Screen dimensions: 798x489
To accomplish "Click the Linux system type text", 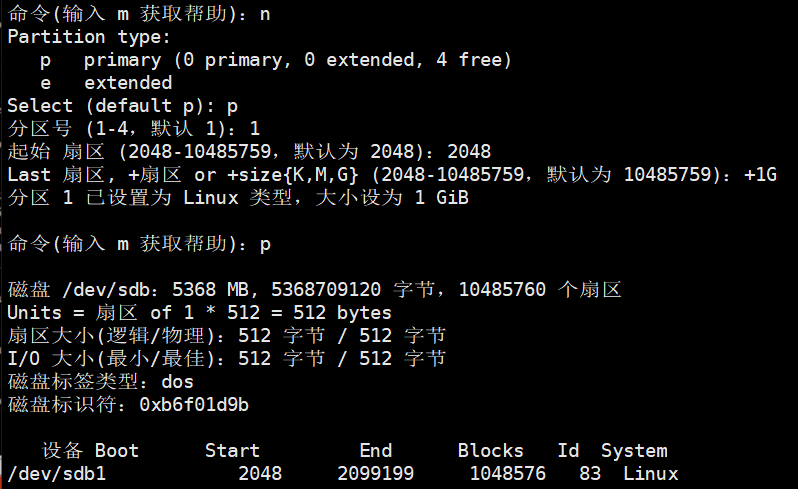I will [x=650, y=473].
